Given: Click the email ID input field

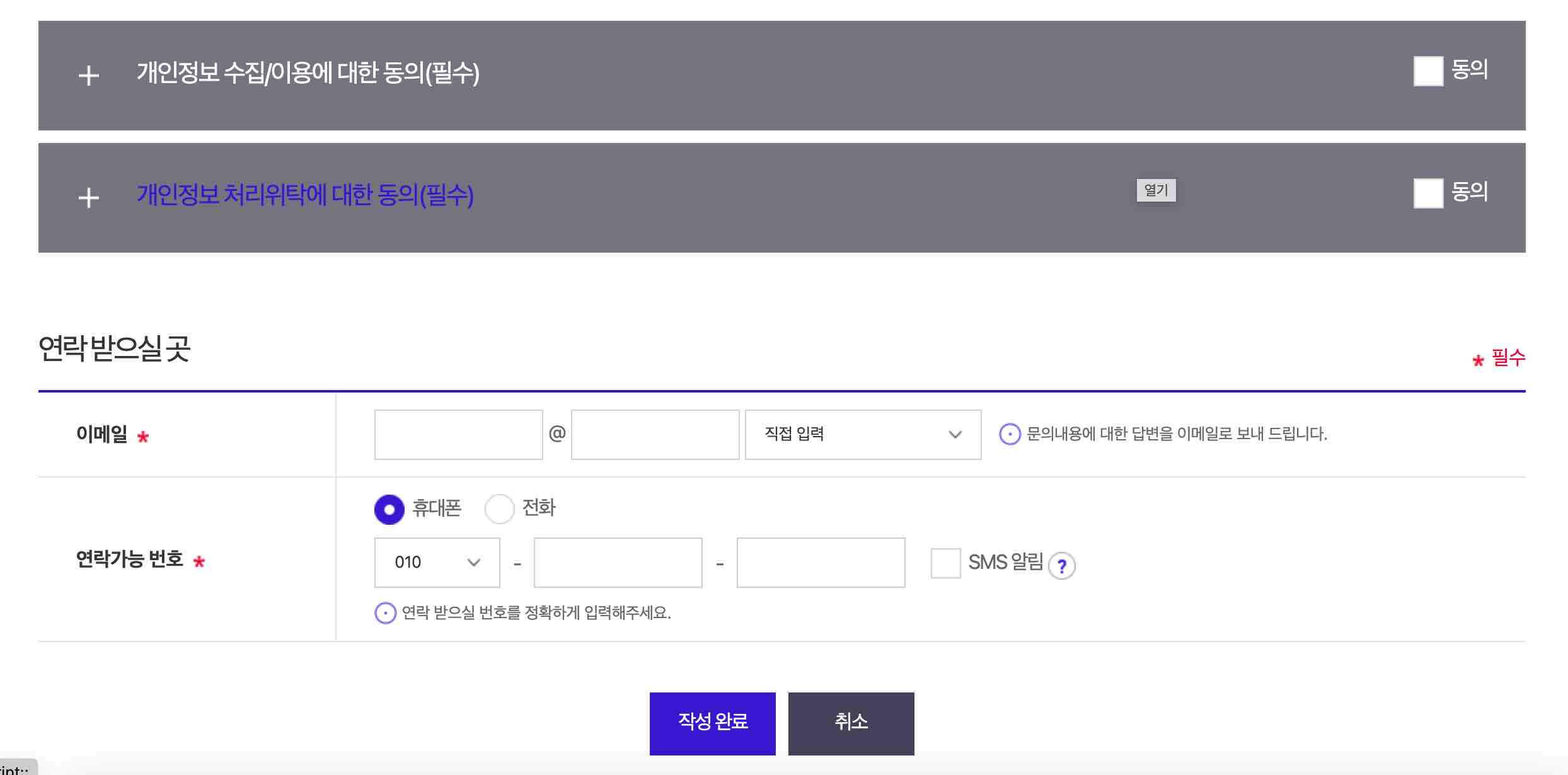Looking at the screenshot, I should click(458, 435).
